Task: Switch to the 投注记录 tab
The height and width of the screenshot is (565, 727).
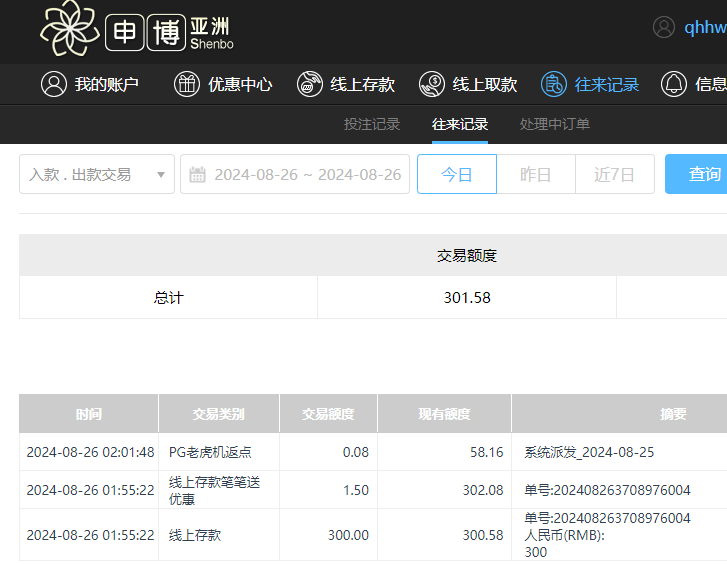Action: (372, 124)
